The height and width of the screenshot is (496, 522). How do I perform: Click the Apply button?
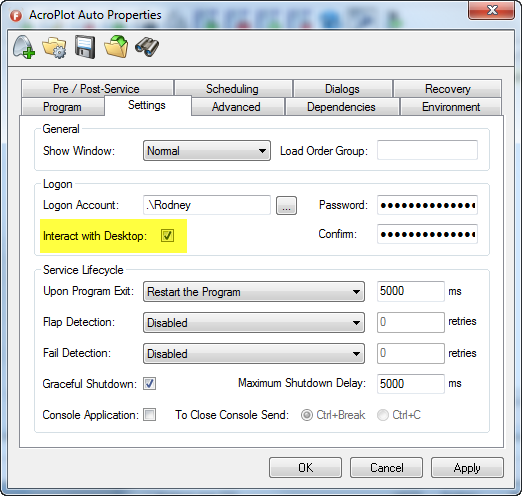pos(467,468)
